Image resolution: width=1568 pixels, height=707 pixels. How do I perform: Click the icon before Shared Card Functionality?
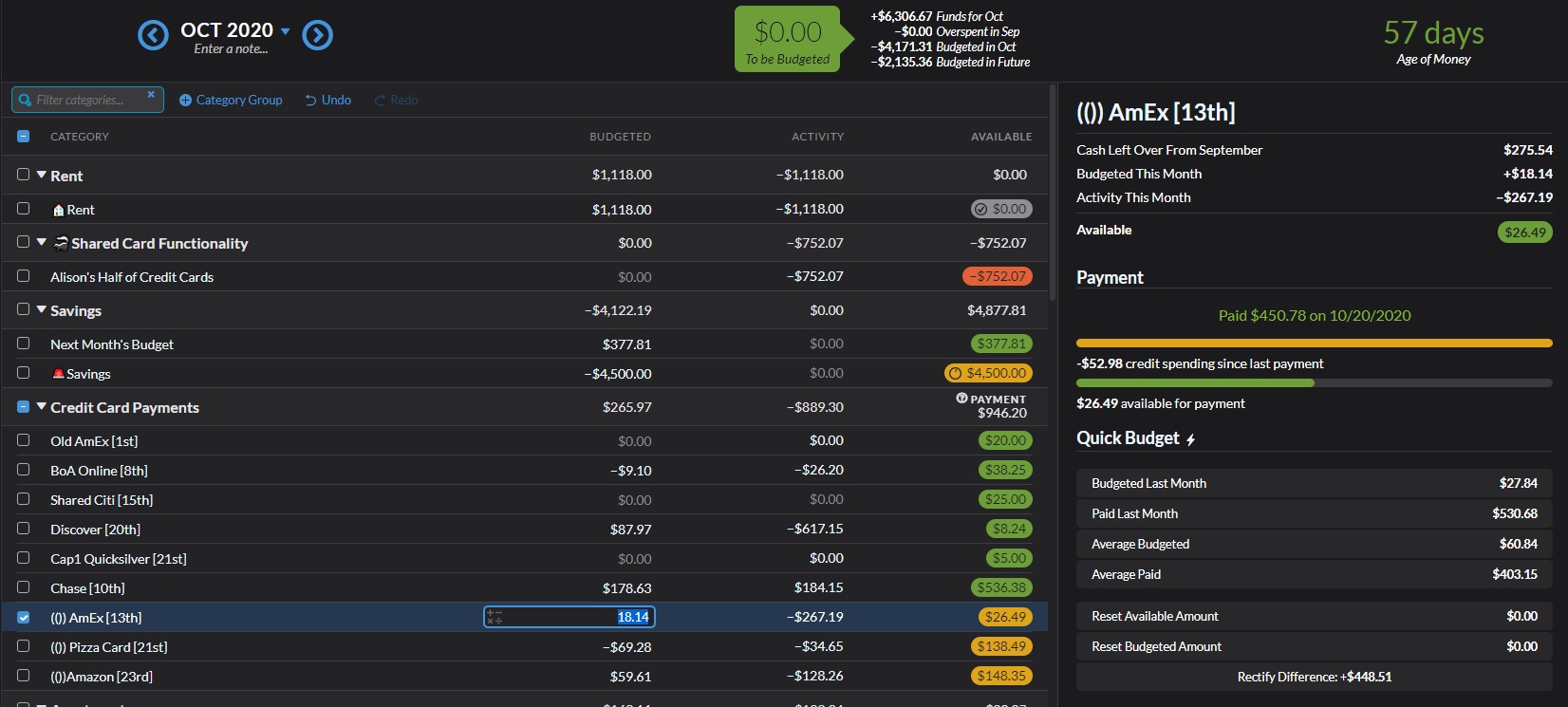point(61,243)
